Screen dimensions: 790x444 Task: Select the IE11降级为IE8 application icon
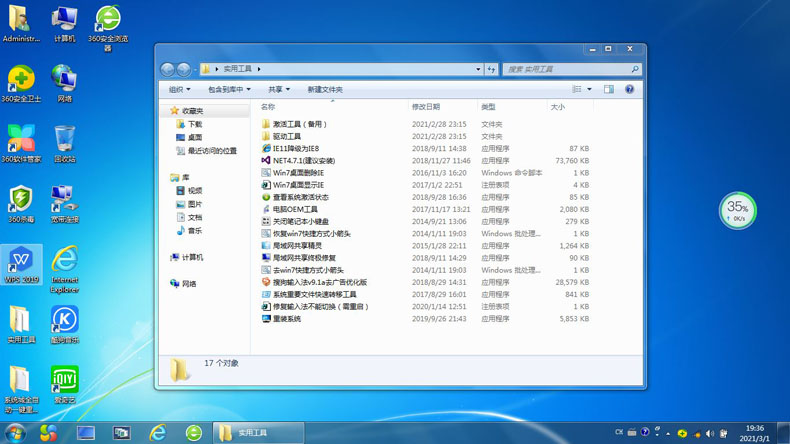click(x=266, y=149)
